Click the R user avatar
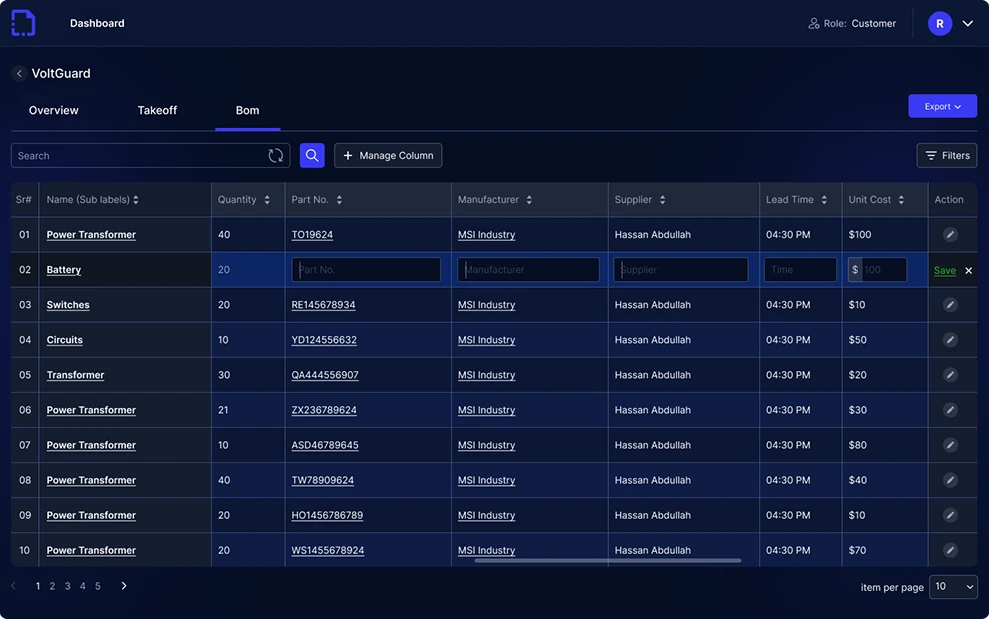 pyautogui.click(x=940, y=23)
